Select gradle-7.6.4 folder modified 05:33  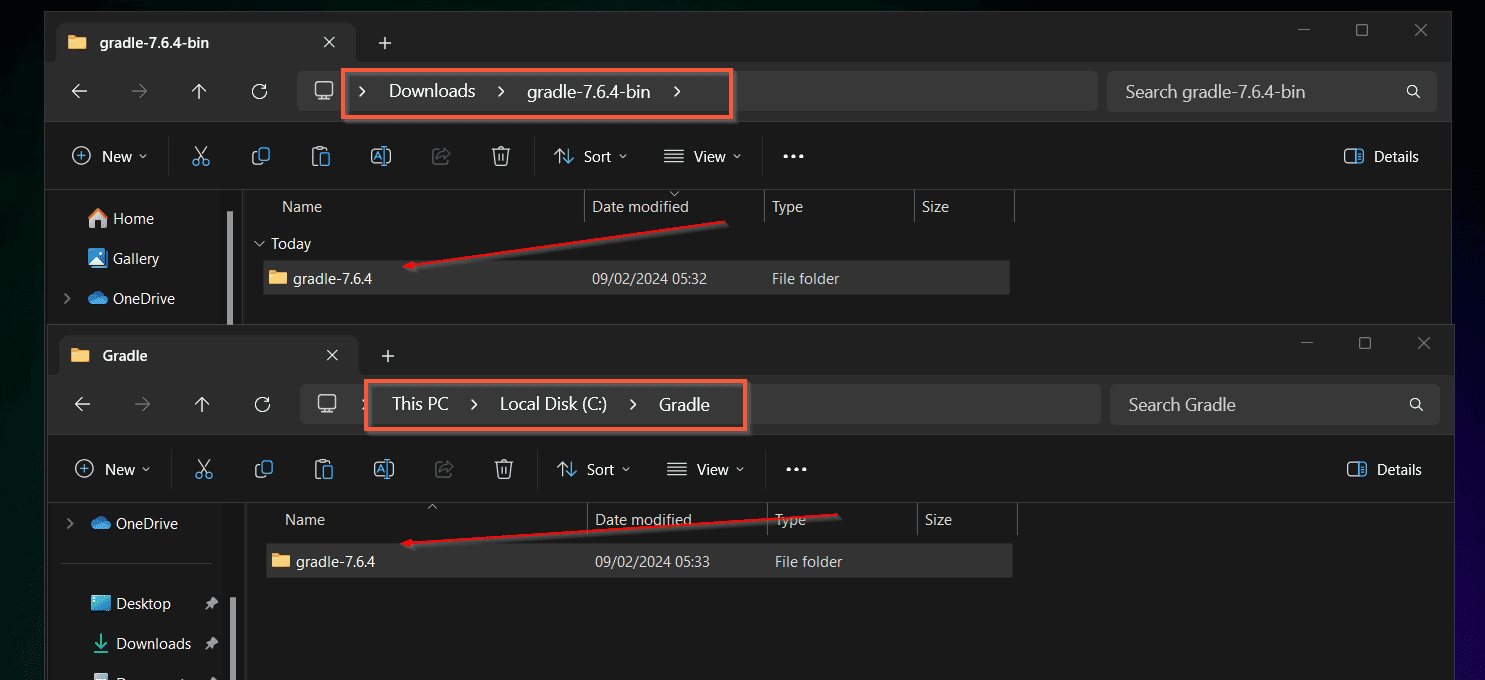[x=639, y=561]
